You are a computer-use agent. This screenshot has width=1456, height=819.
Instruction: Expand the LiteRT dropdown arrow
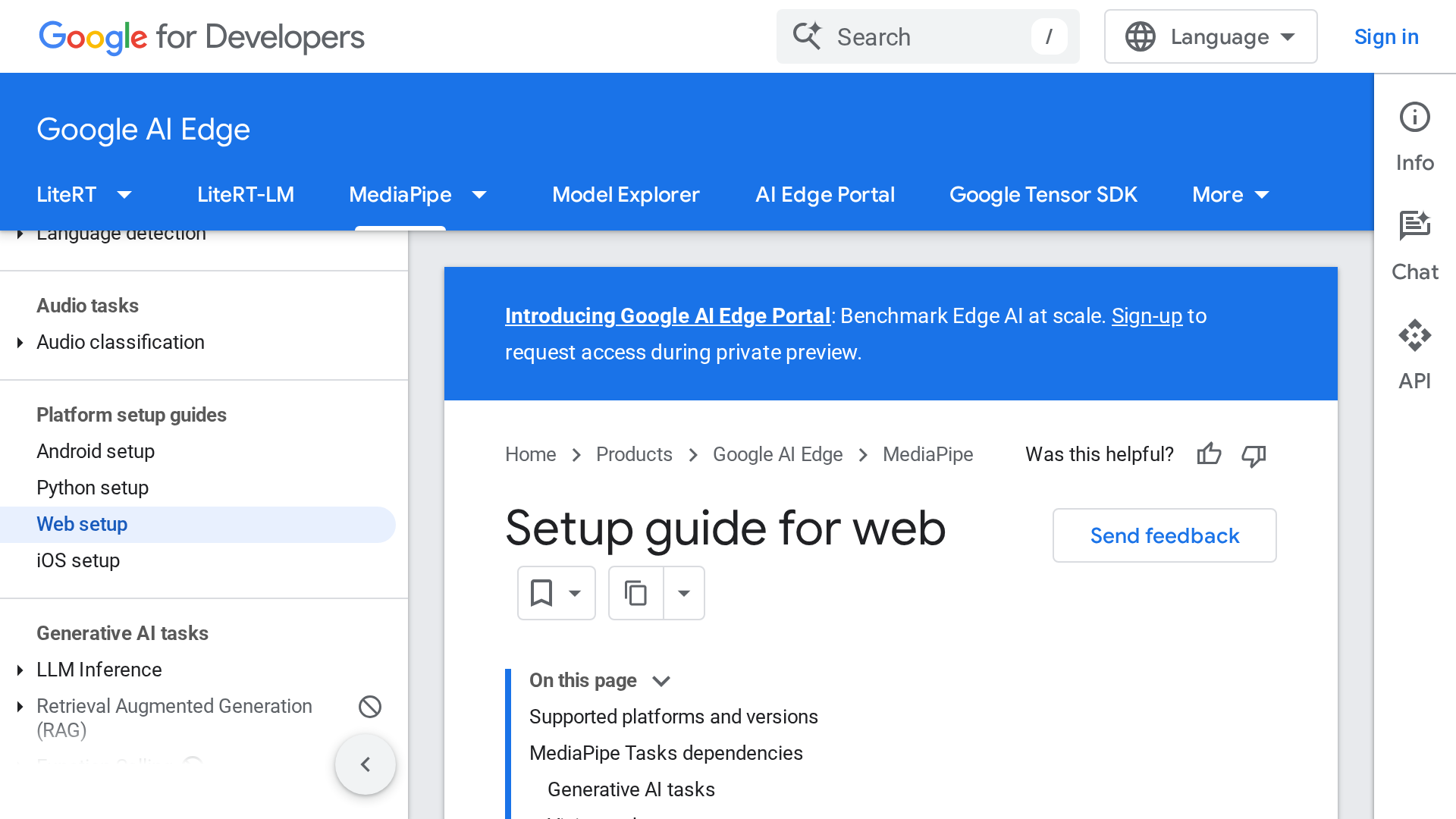click(x=124, y=195)
